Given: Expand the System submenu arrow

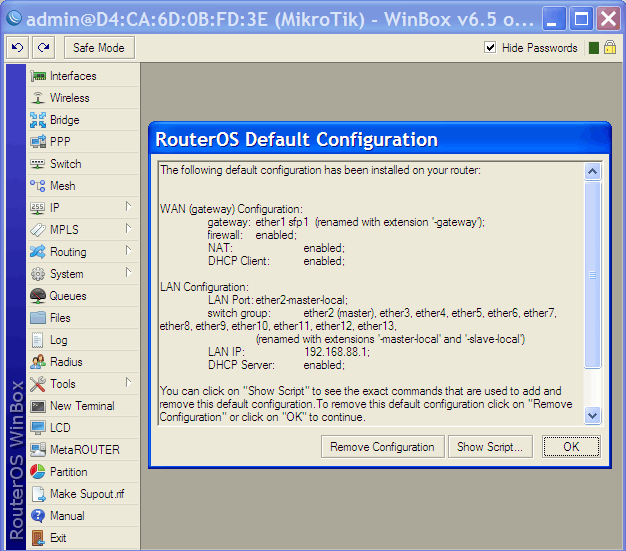Looking at the screenshot, I should pyautogui.click(x=128, y=272).
